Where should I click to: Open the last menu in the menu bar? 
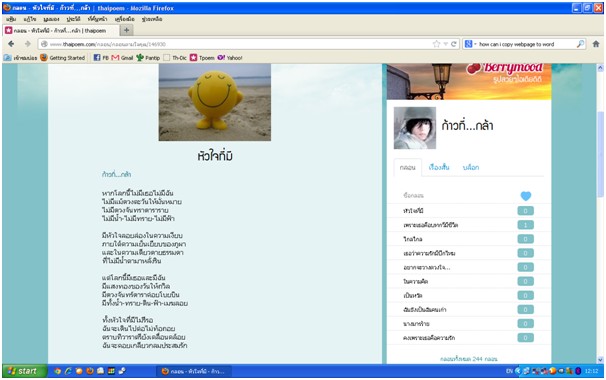[152, 19]
